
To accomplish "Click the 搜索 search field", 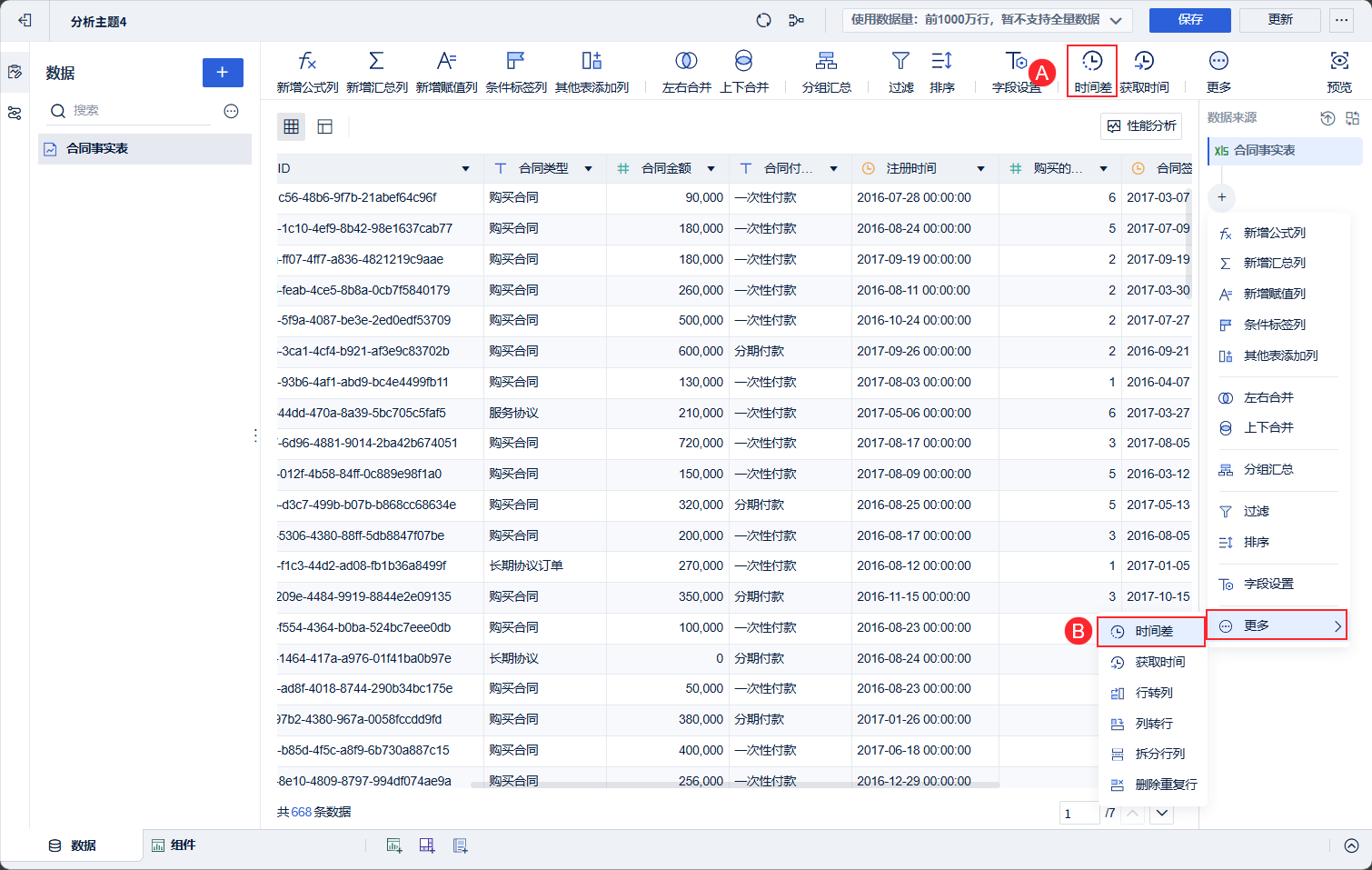I will pos(129,111).
